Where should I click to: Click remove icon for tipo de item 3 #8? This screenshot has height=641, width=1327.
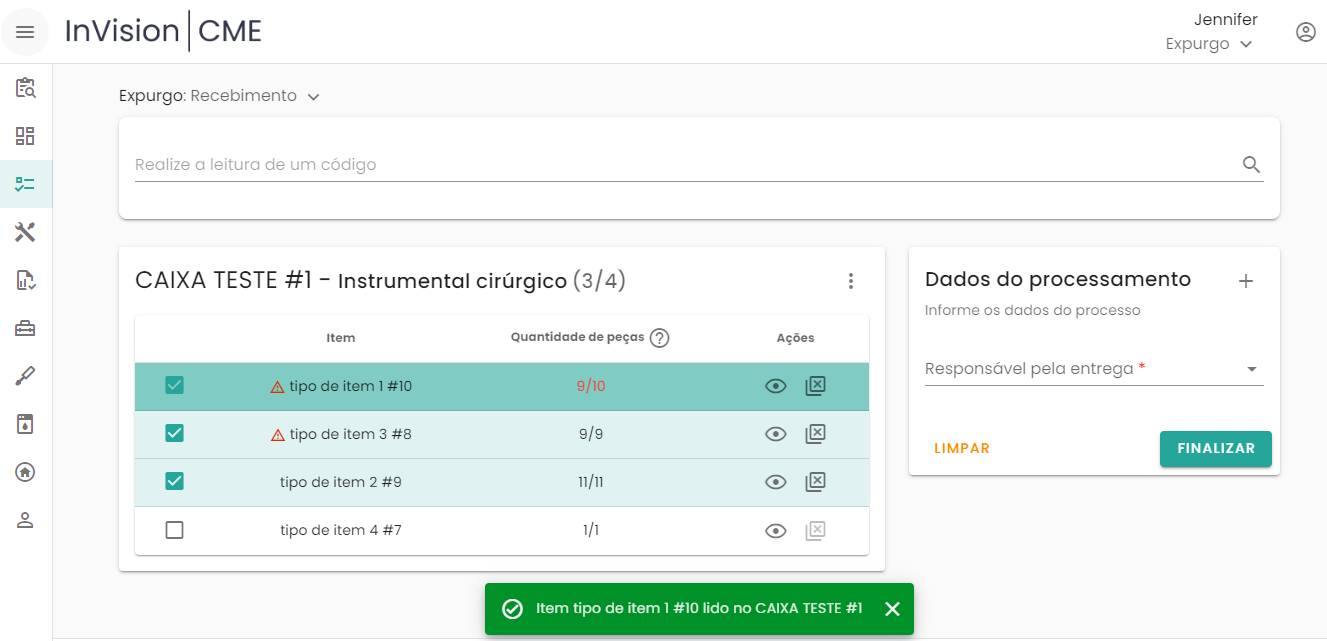pyautogui.click(x=815, y=434)
